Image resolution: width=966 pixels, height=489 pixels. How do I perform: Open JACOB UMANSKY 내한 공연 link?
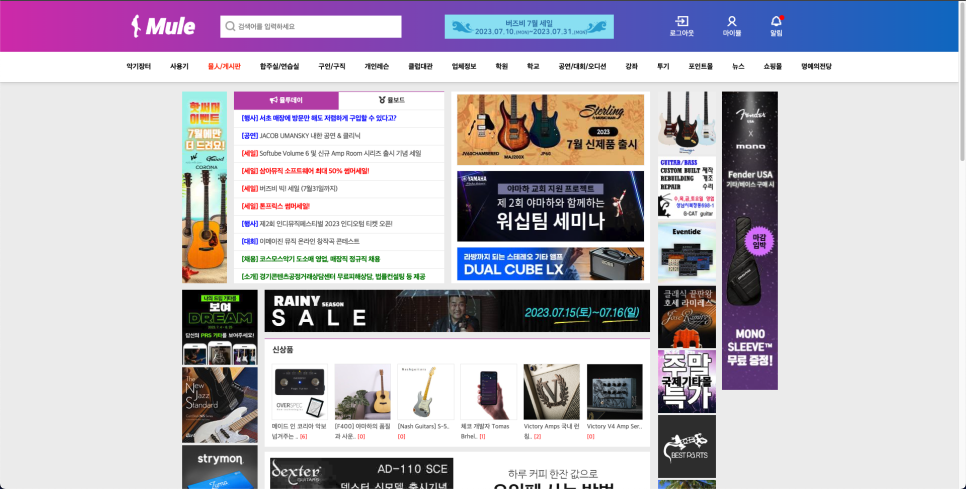point(301,135)
